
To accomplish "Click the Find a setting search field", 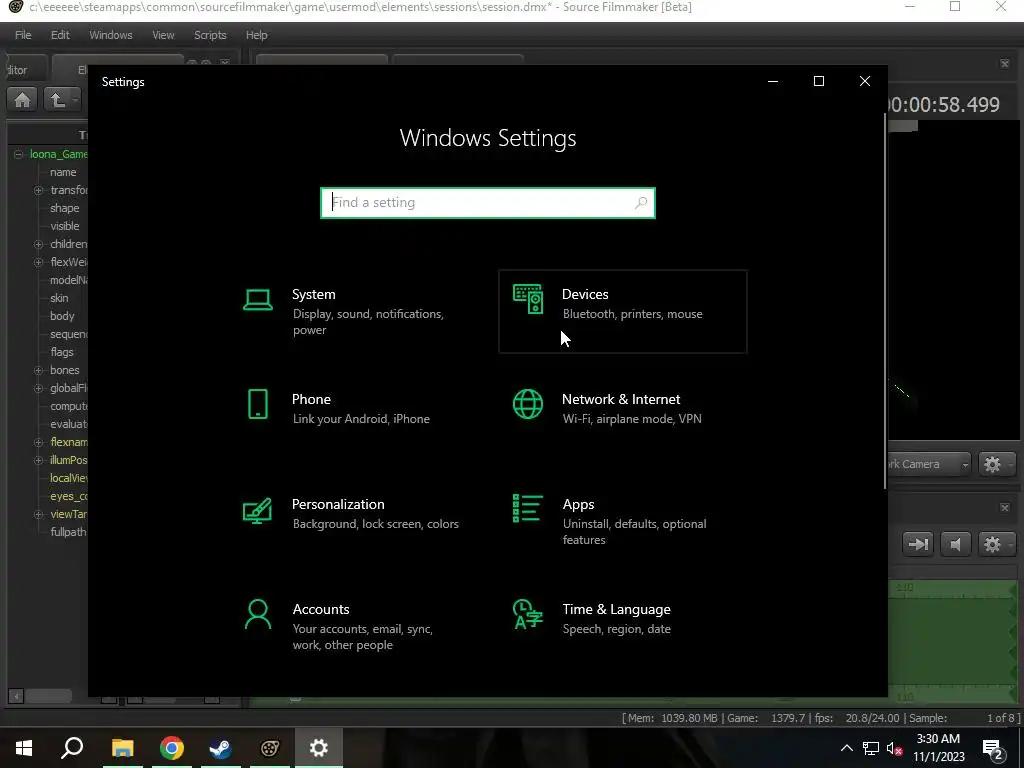I will point(488,203).
